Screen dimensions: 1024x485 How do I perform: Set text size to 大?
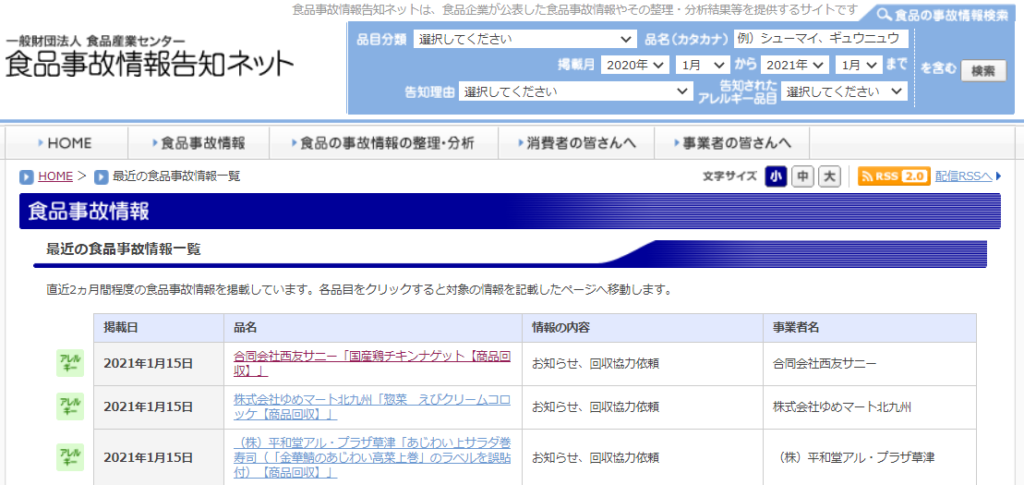pyautogui.click(x=829, y=176)
